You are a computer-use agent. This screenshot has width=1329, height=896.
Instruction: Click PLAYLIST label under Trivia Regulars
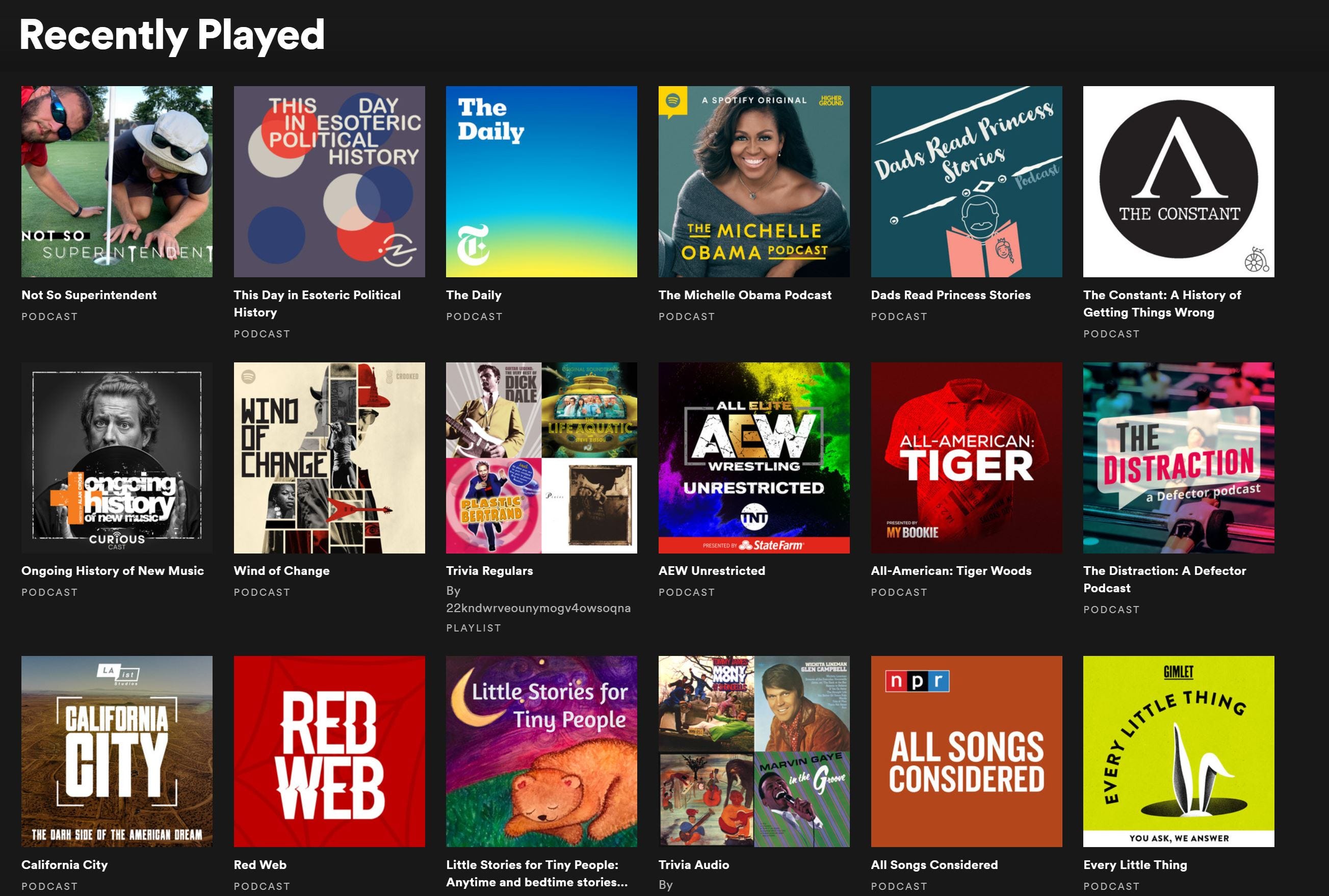473,627
